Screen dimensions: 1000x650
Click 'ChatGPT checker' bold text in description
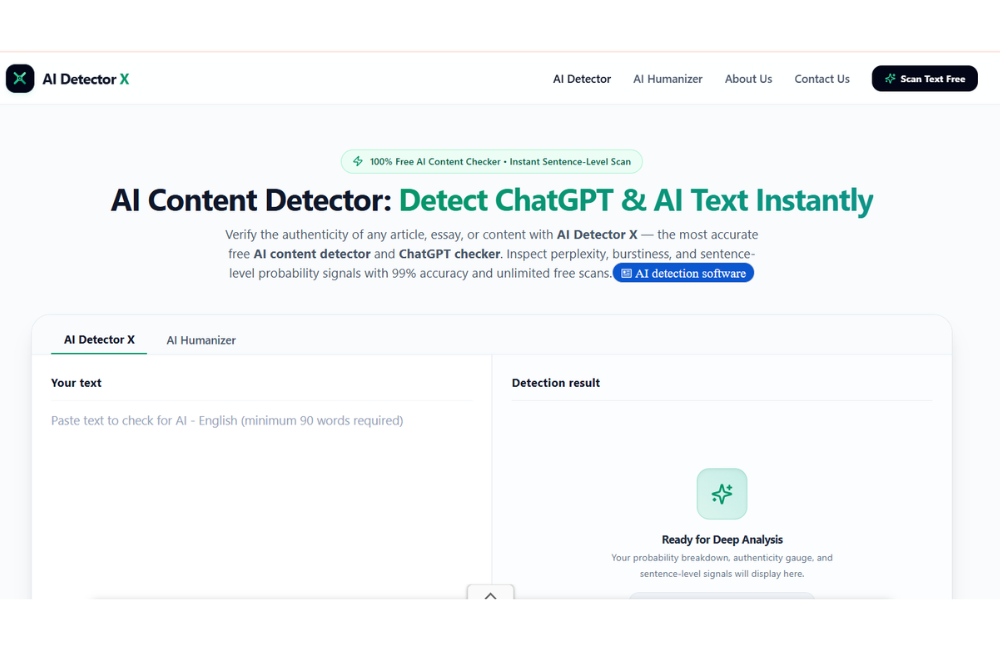coord(449,254)
